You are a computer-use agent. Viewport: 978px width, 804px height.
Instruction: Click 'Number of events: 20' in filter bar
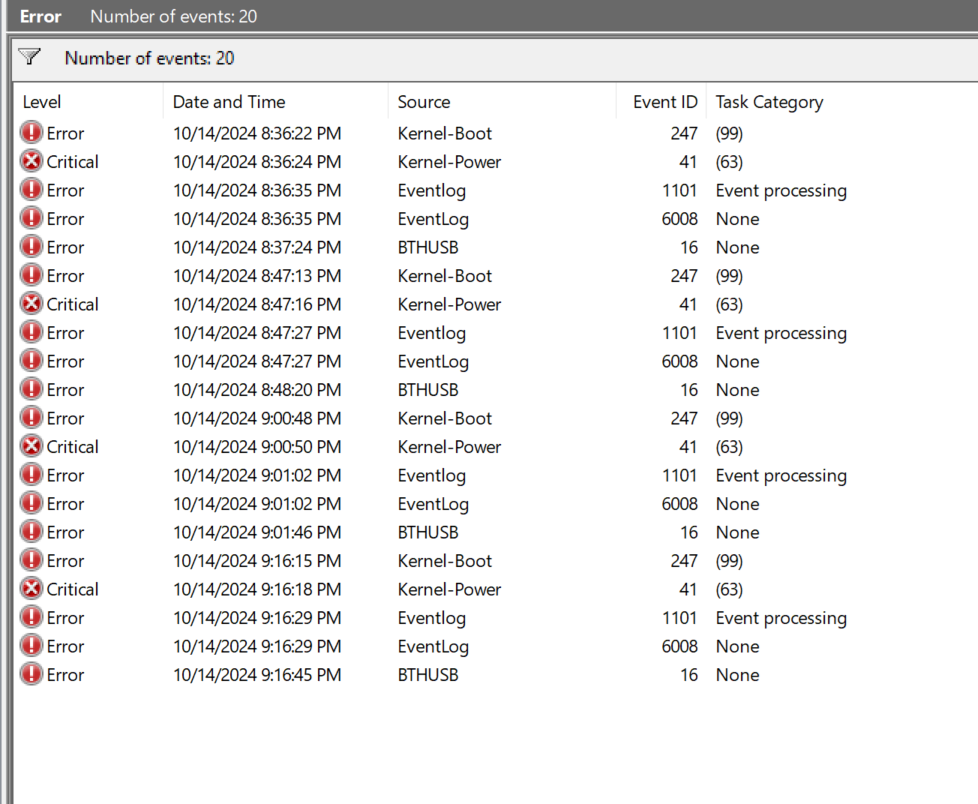[x=149, y=58]
